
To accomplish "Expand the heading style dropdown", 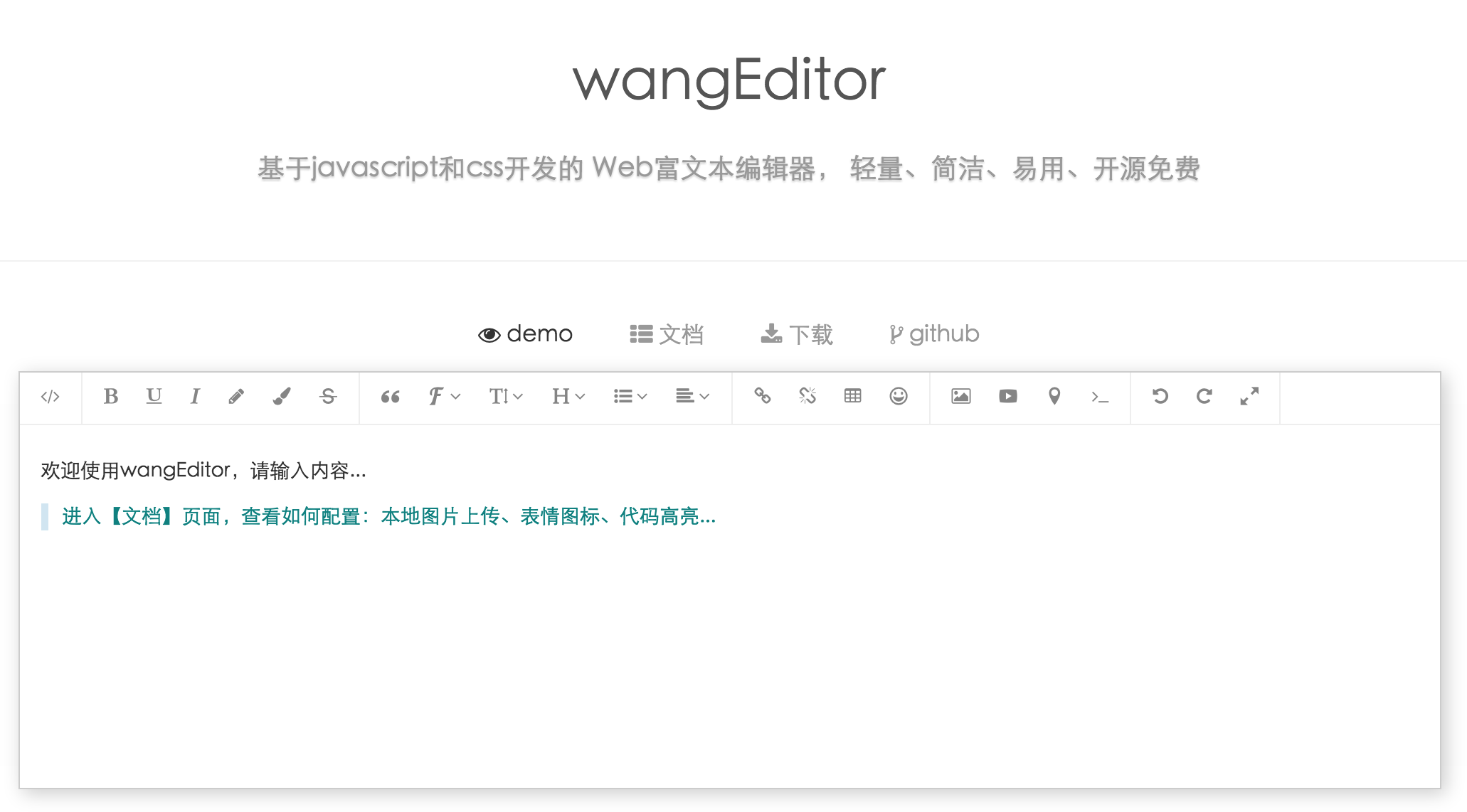I will (568, 396).
